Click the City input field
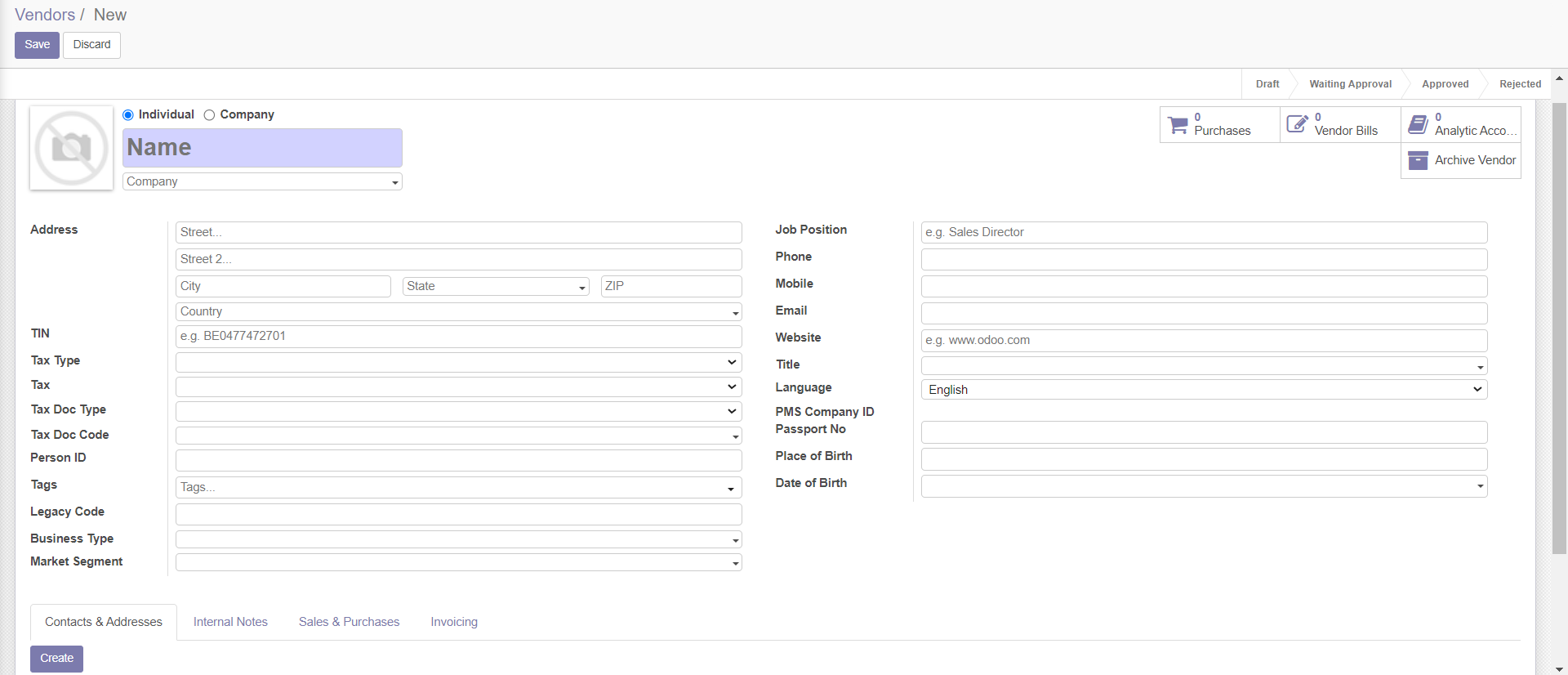Viewport: 1568px width, 675px height. [x=283, y=286]
